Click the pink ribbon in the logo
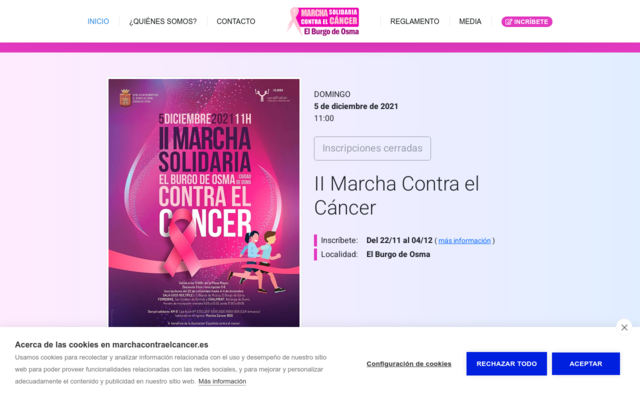The image size is (640, 400). (293, 20)
